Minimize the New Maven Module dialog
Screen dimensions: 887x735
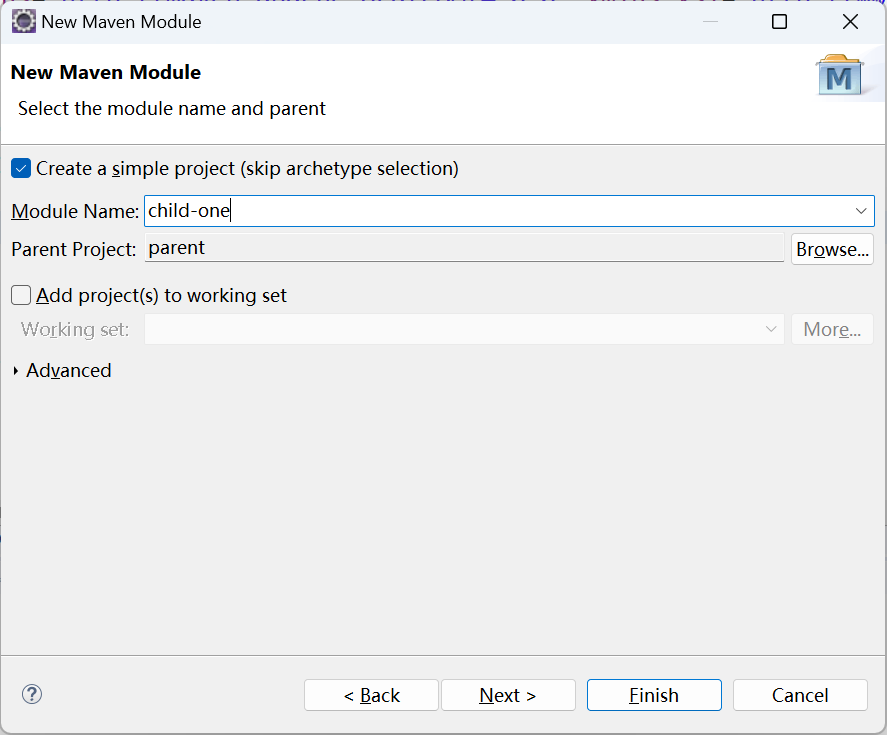tap(710, 22)
